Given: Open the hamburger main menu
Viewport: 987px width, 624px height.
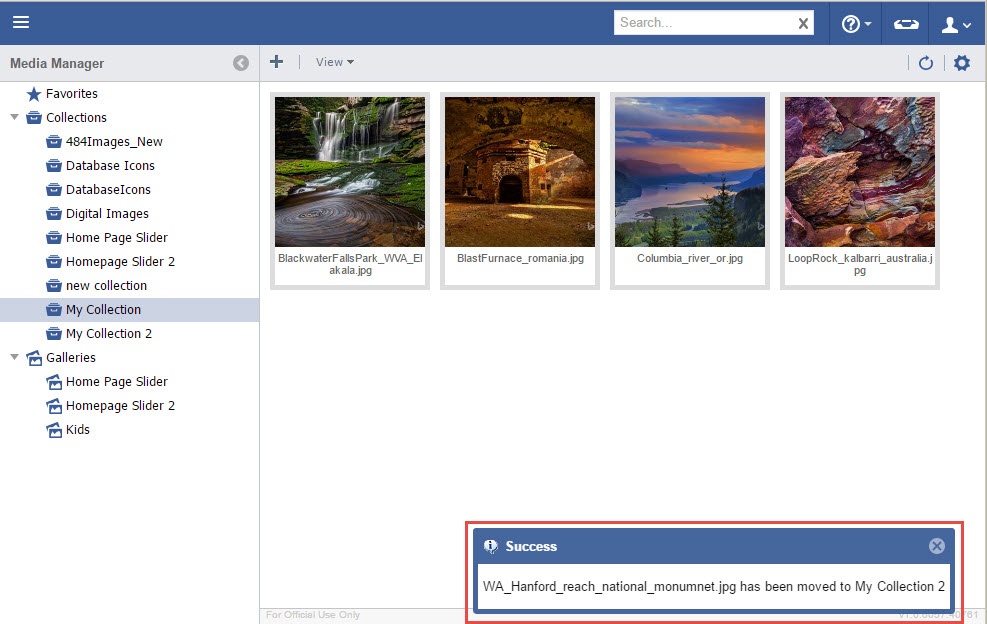Looking at the screenshot, I should coord(21,22).
